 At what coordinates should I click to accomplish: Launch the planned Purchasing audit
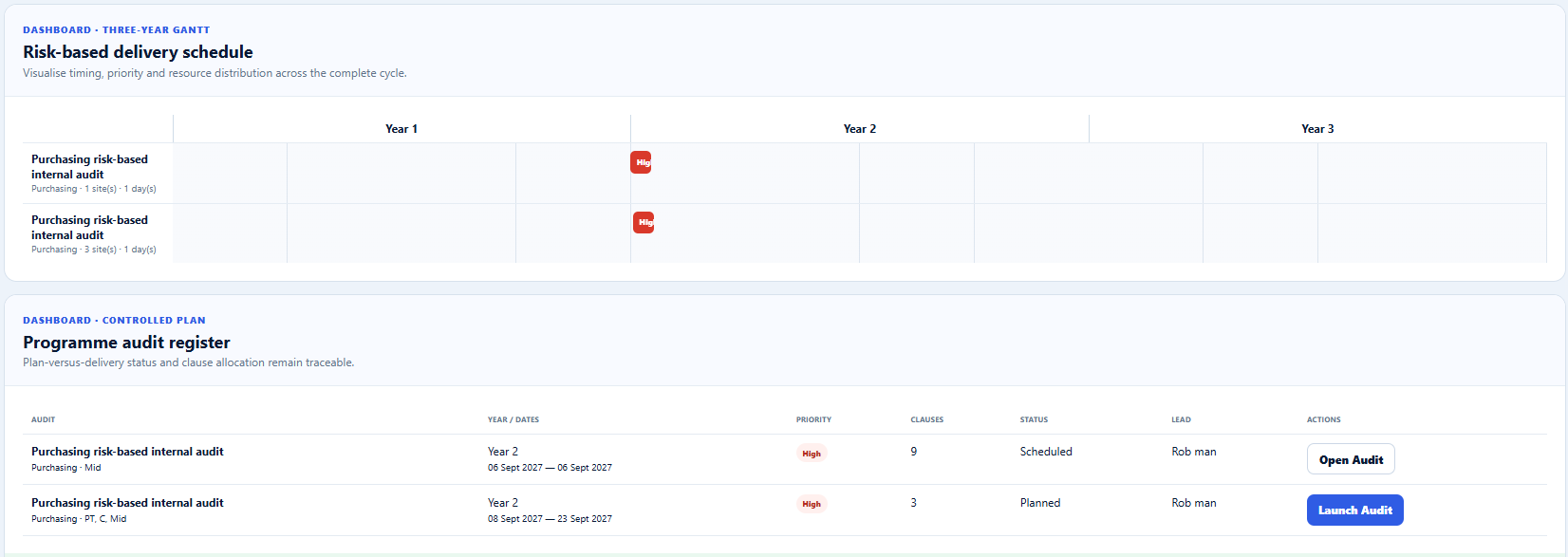(x=1354, y=510)
